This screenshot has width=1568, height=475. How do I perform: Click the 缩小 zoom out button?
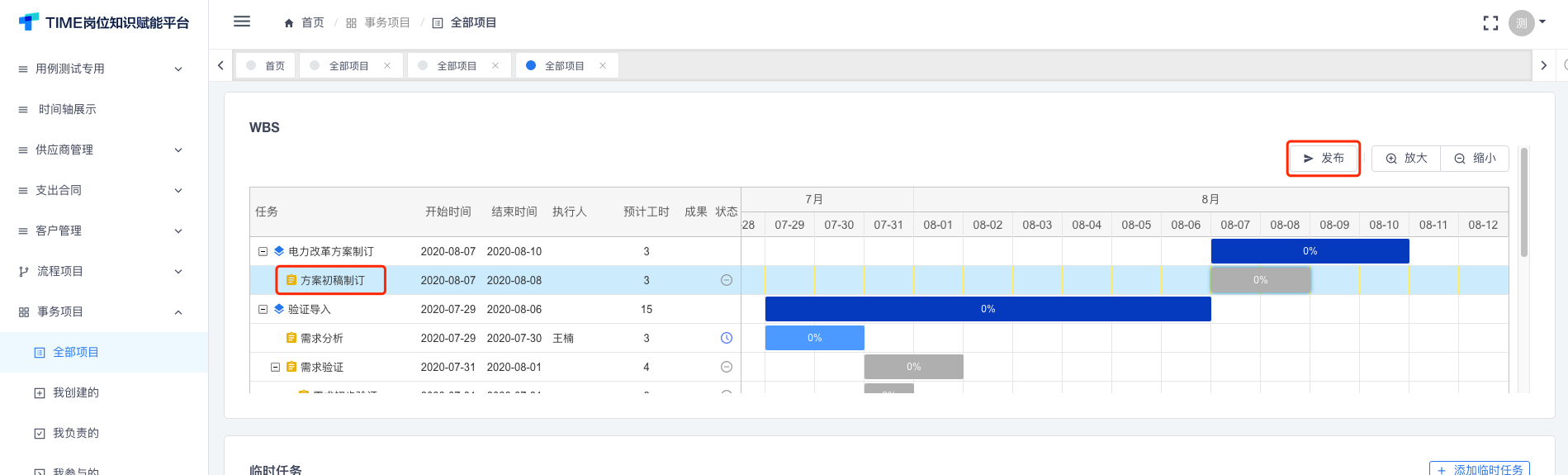point(1475,159)
